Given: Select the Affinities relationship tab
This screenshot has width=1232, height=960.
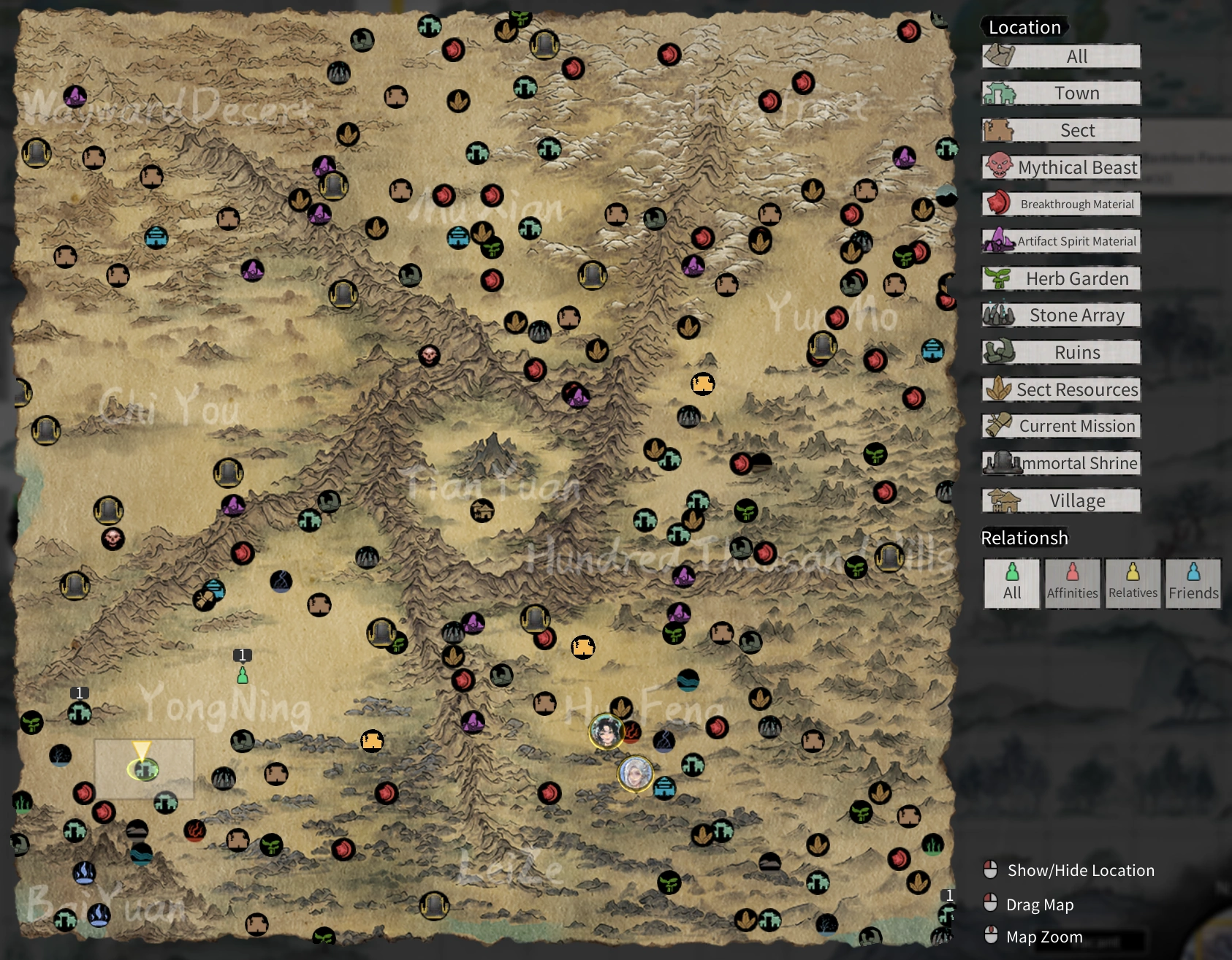Looking at the screenshot, I should pyautogui.click(x=1072, y=583).
